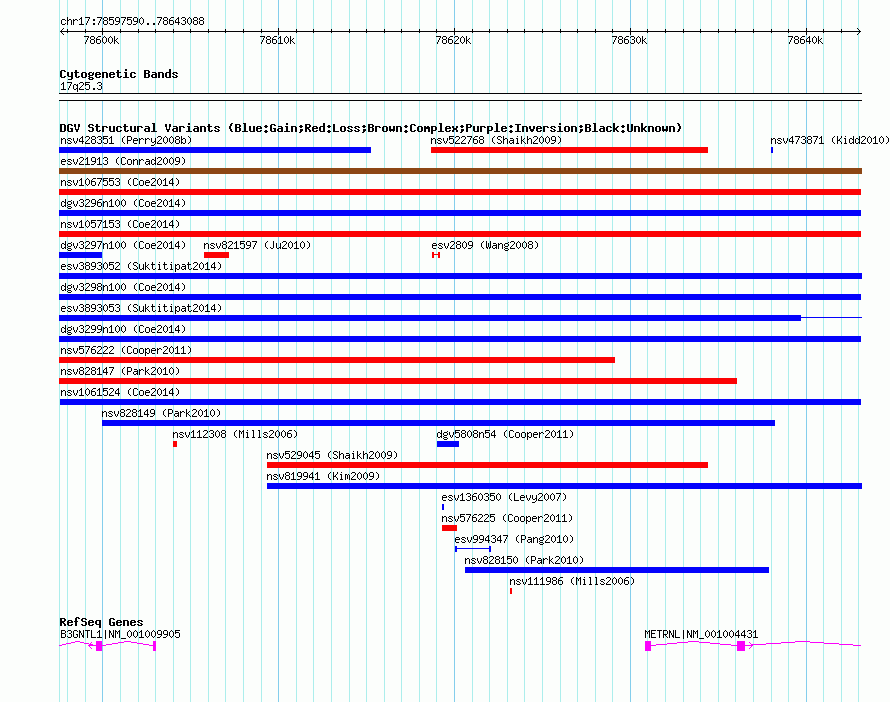Select the esv3893052 (Suktitipat2014) blue bar
The image size is (890, 702).
click(x=460, y=276)
